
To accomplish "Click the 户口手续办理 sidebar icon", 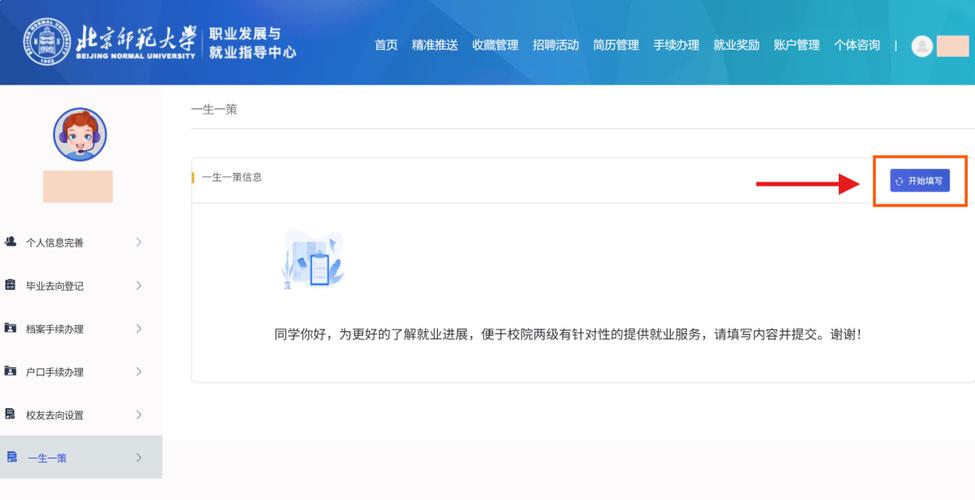I will pyautogui.click(x=10, y=371).
